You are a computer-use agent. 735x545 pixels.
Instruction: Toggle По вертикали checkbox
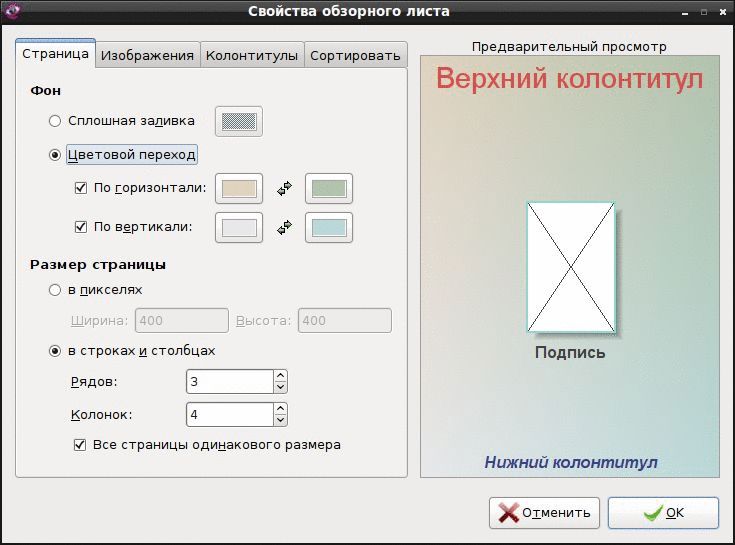[81, 227]
